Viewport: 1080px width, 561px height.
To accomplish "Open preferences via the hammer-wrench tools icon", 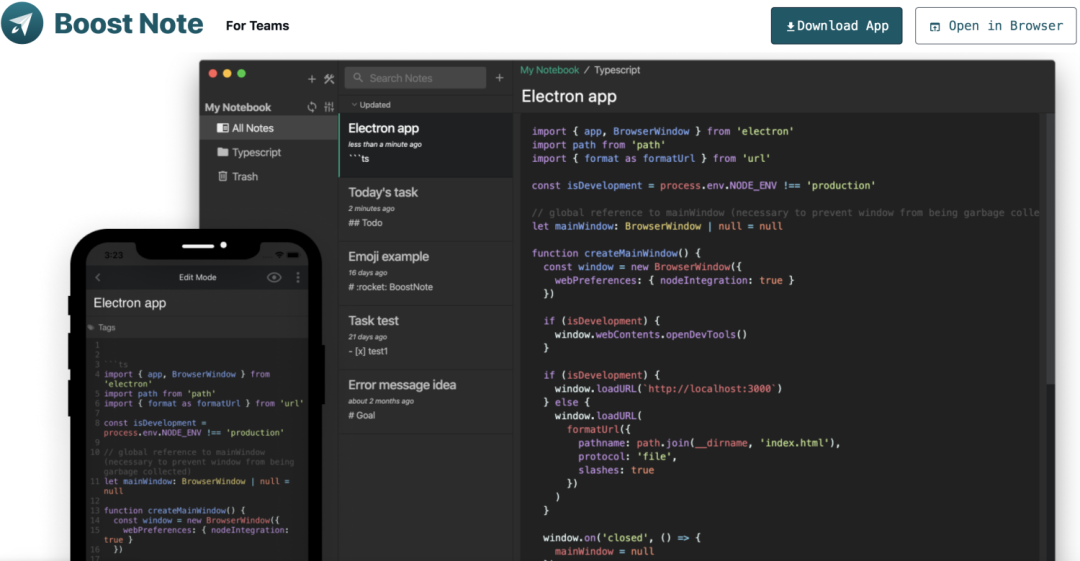I will coord(328,79).
